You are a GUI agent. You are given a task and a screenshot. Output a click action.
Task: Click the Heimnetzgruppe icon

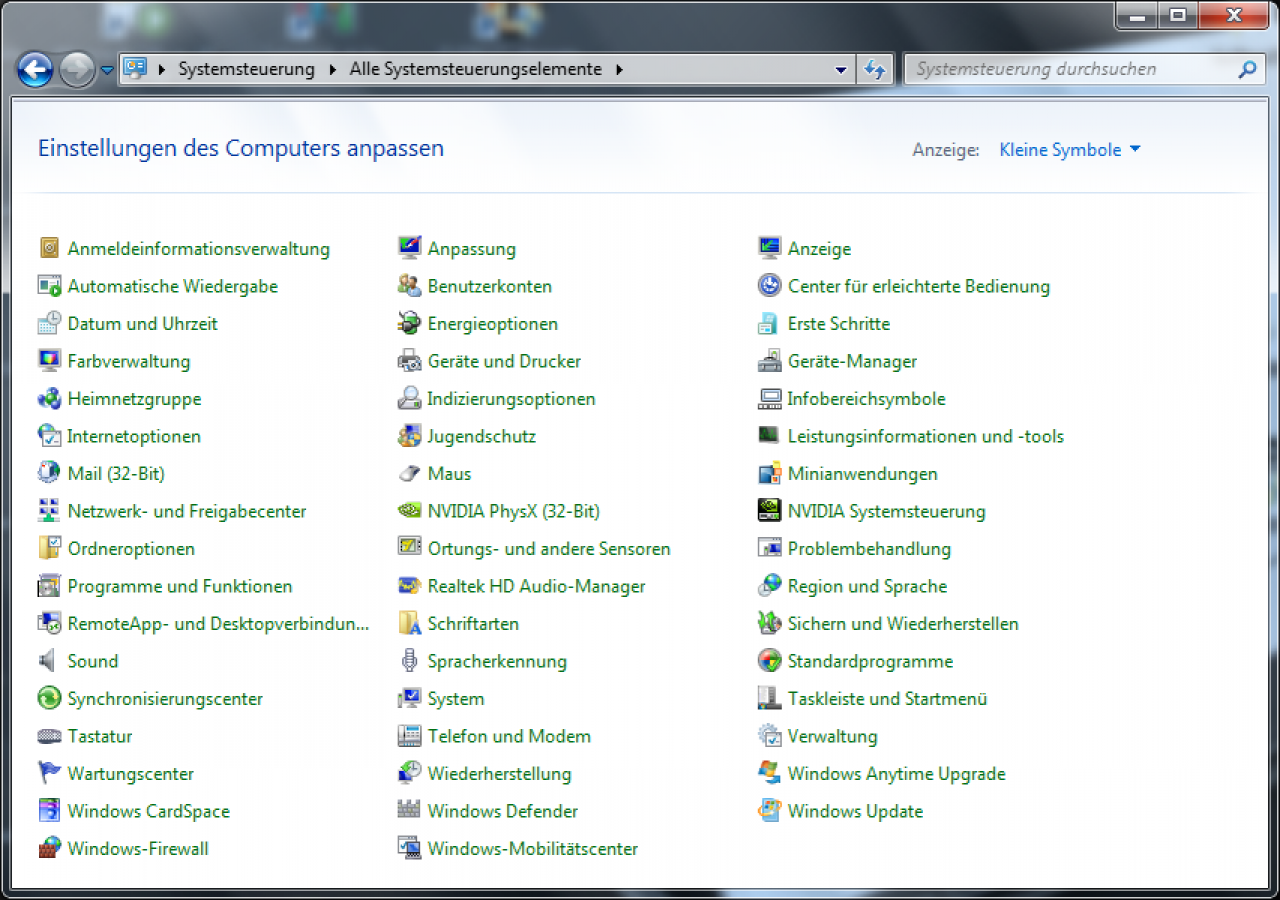49,398
